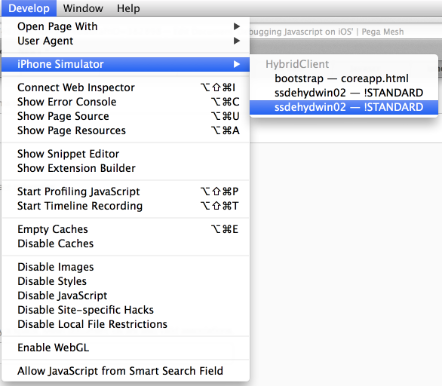Select Show Page Source
442x386 pixels.
click(126, 116)
